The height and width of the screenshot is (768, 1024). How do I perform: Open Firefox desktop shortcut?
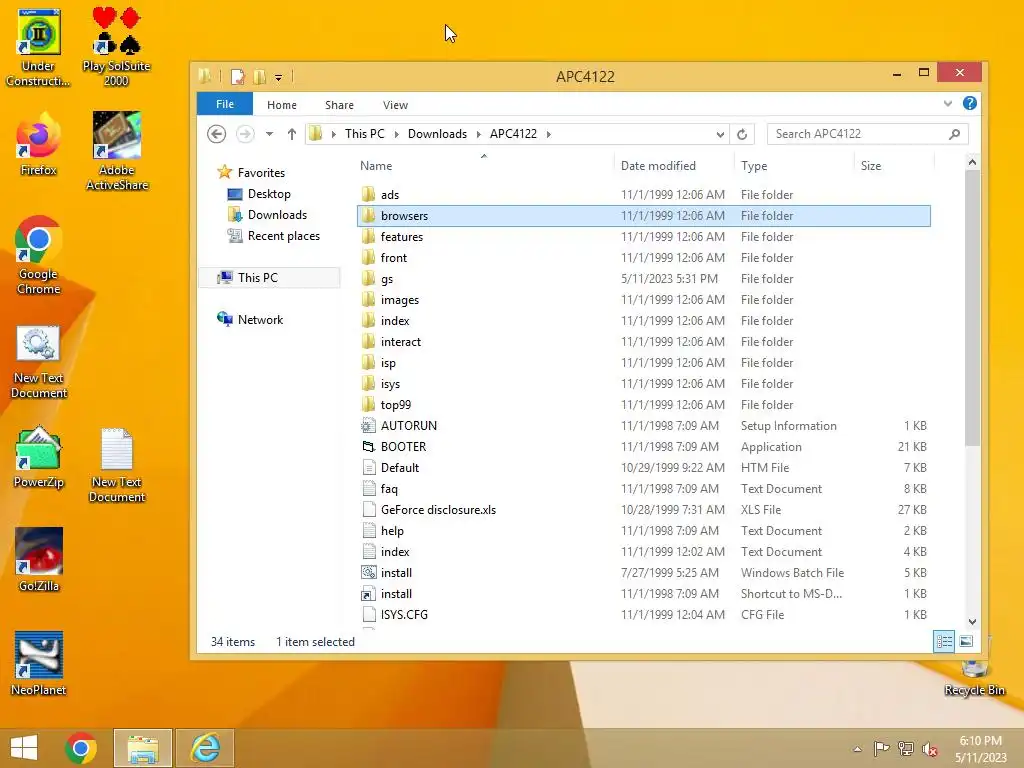pos(38,145)
